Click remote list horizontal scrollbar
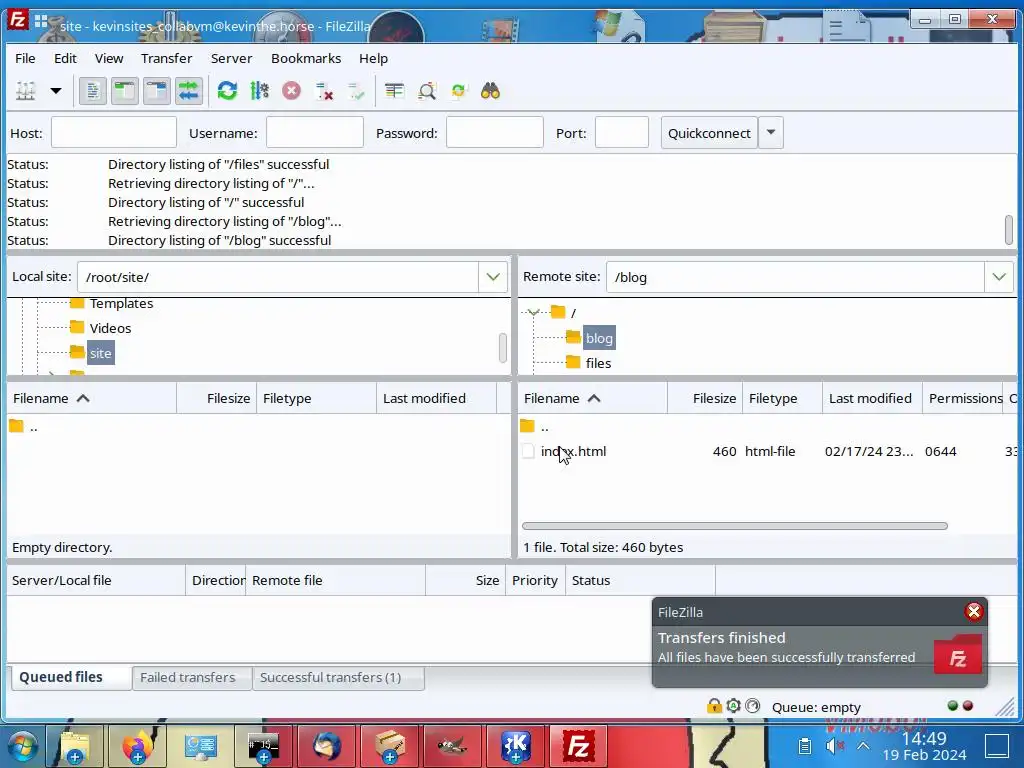Screen dimensions: 1024x768 pyautogui.click(x=735, y=526)
